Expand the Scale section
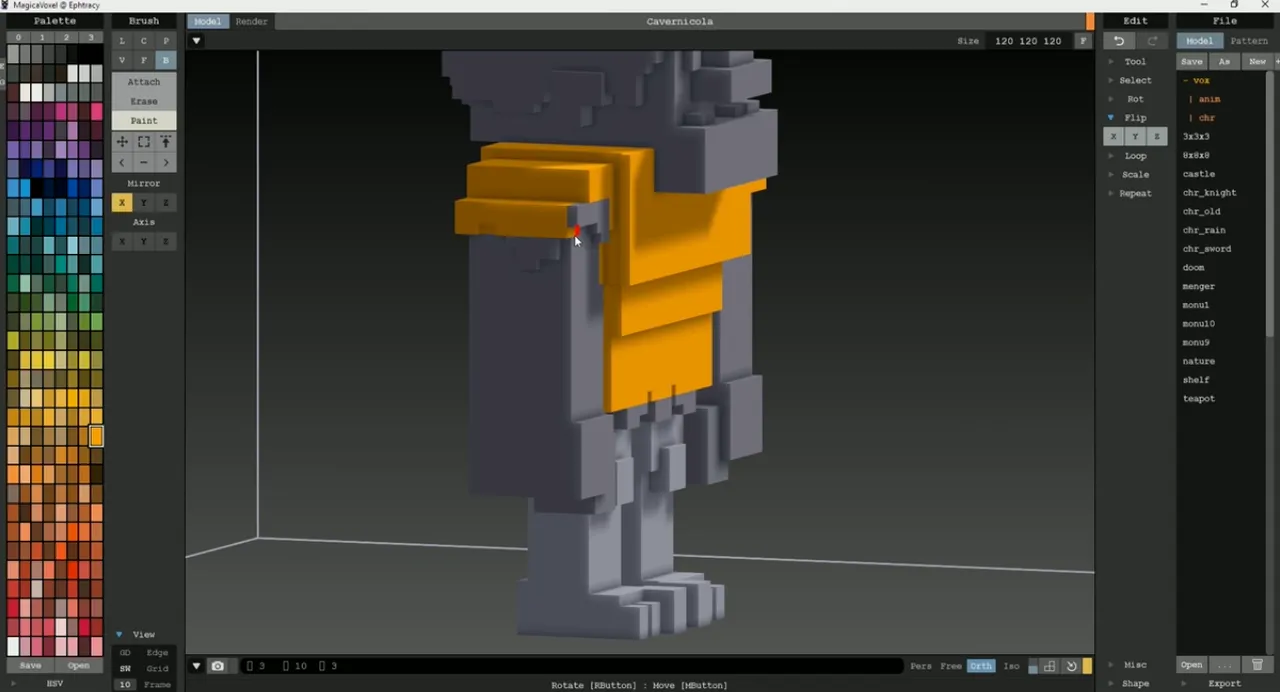 tap(1135, 174)
